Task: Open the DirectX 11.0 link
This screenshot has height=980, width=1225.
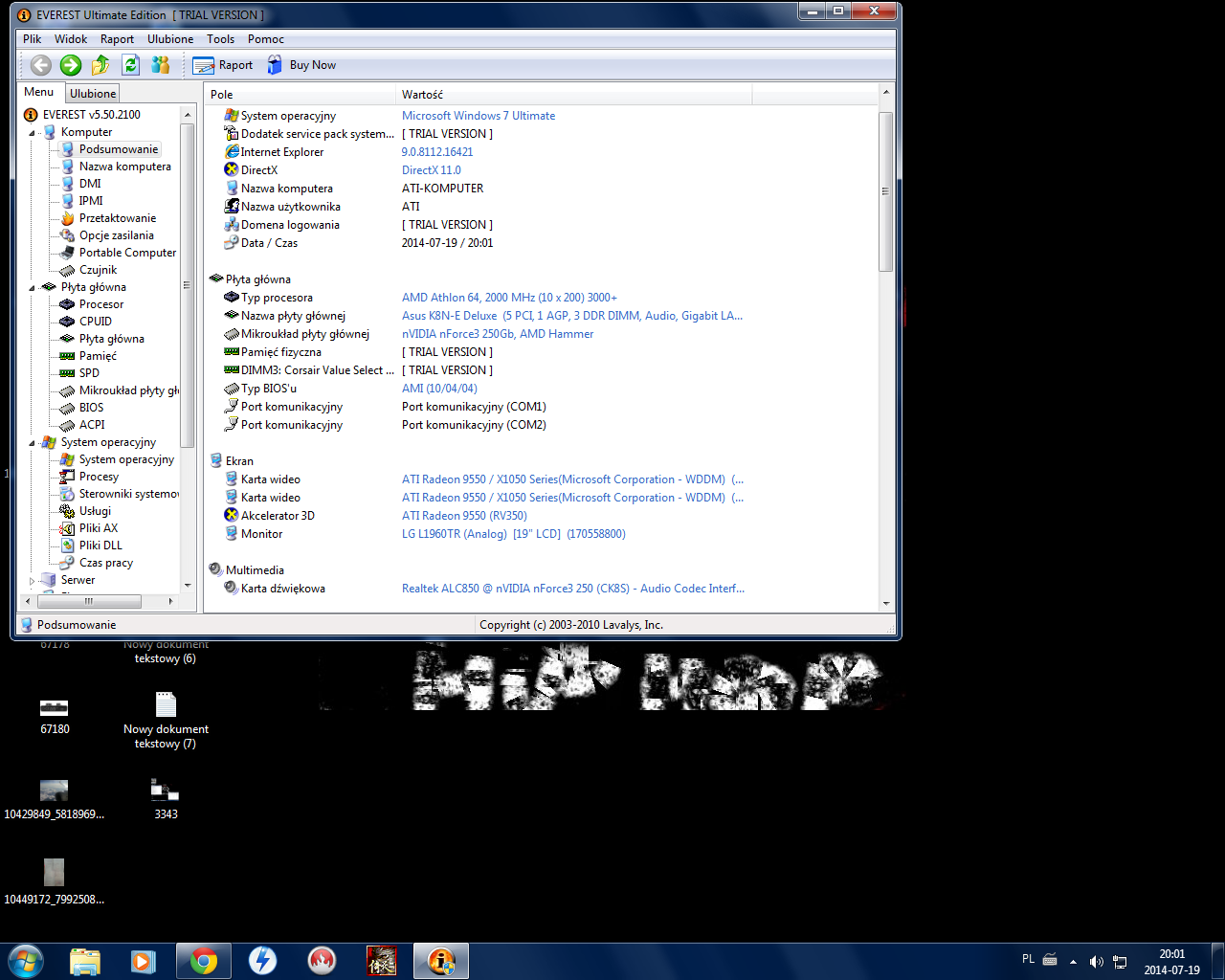Action: [x=432, y=170]
